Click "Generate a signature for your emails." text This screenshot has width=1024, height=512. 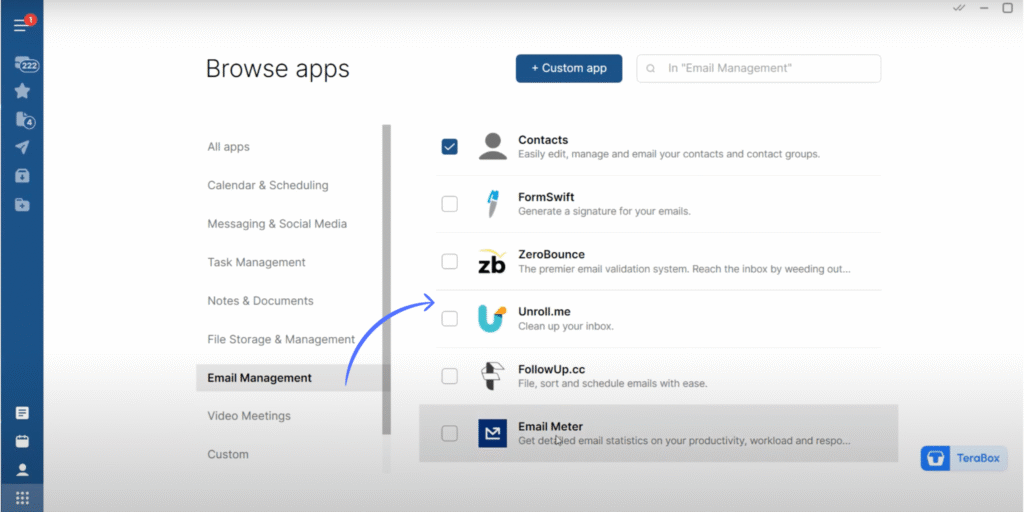604,212
